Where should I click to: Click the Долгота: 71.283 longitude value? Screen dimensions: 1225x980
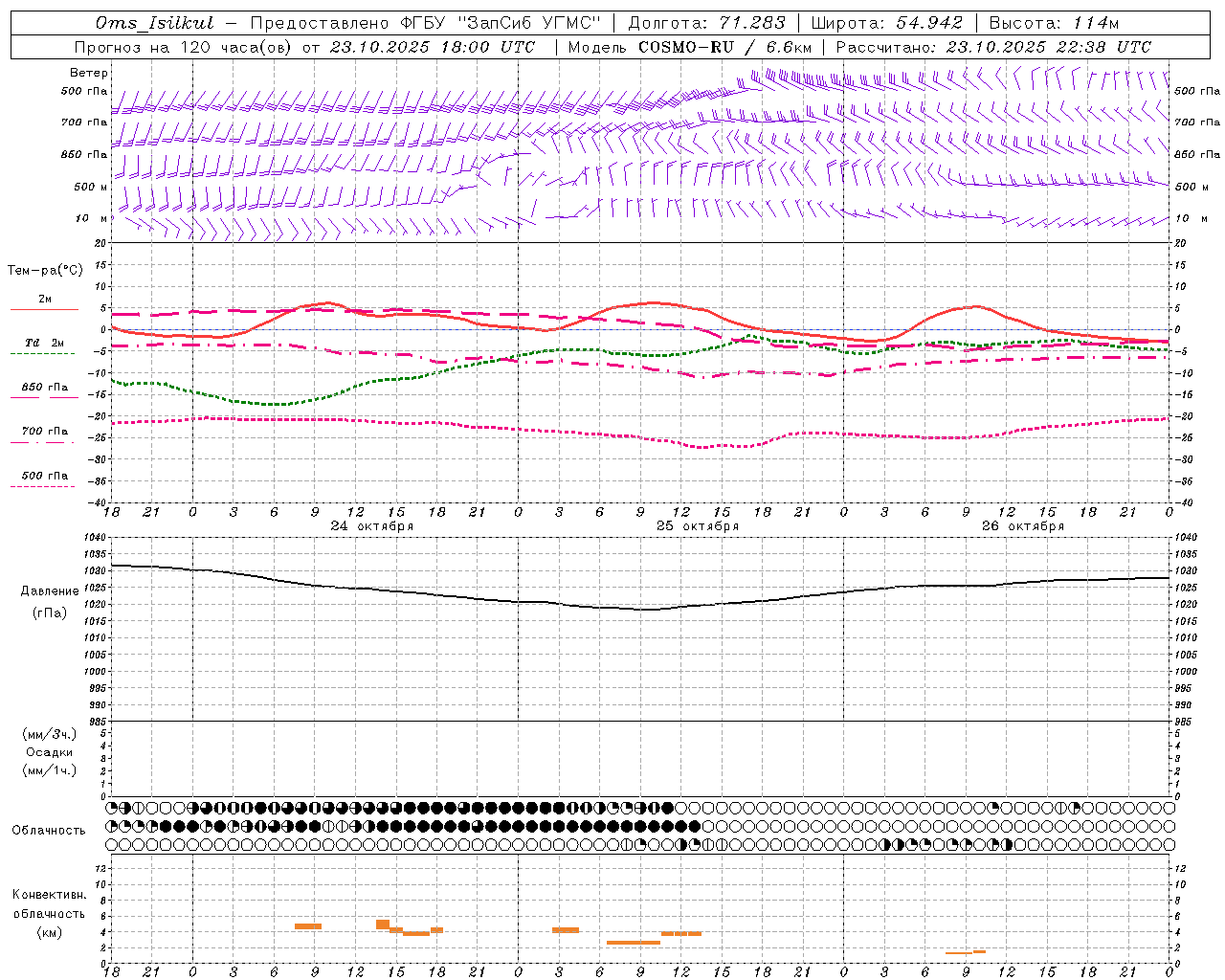[x=706, y=23]
